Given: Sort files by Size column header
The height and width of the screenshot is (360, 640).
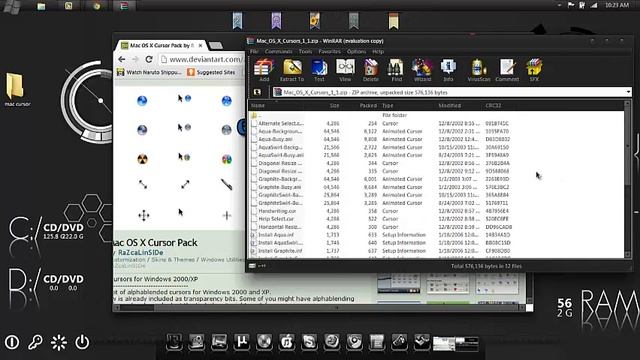Looking at the screenshot, I should [x=334, y=105].
